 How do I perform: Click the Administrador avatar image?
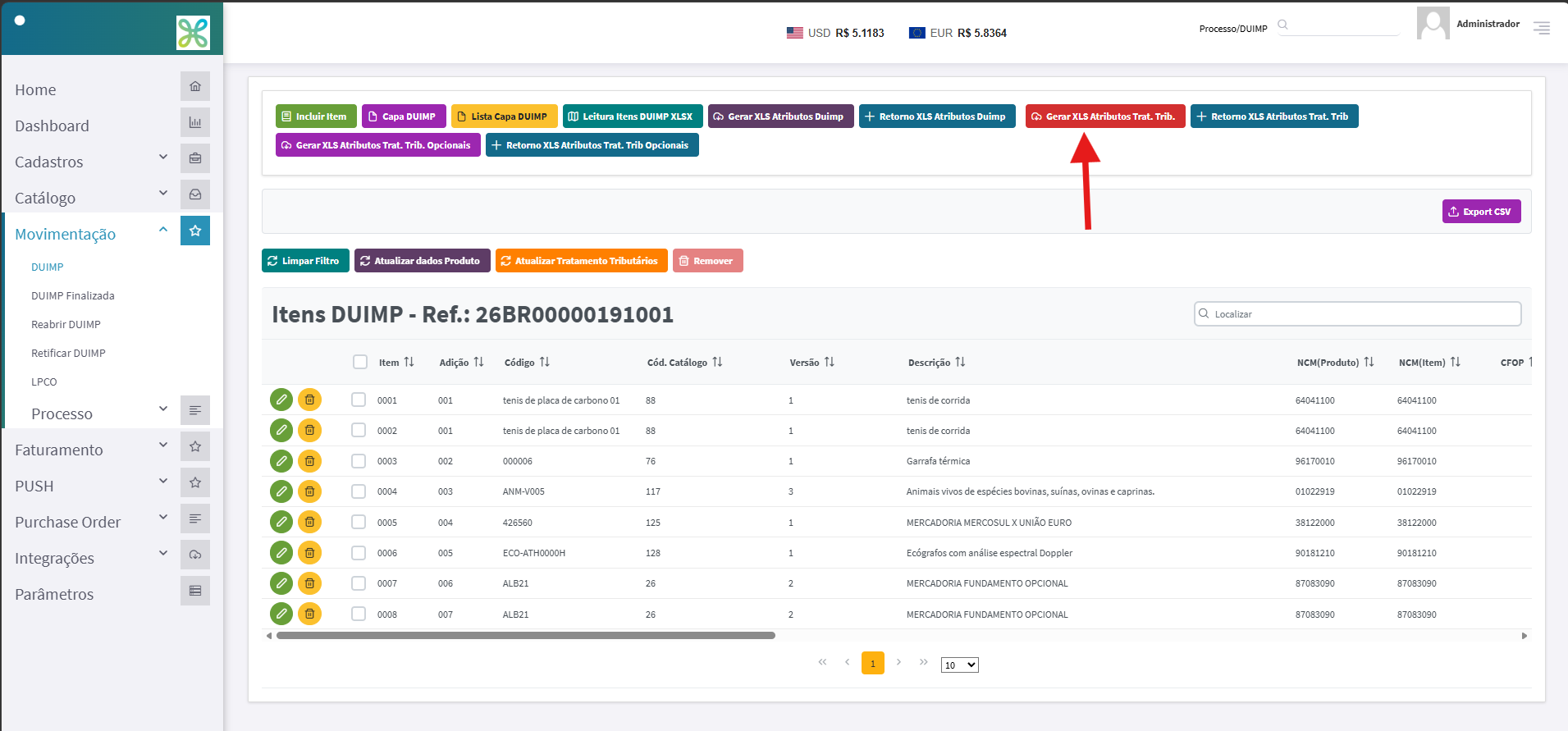tap(1433, 23)
